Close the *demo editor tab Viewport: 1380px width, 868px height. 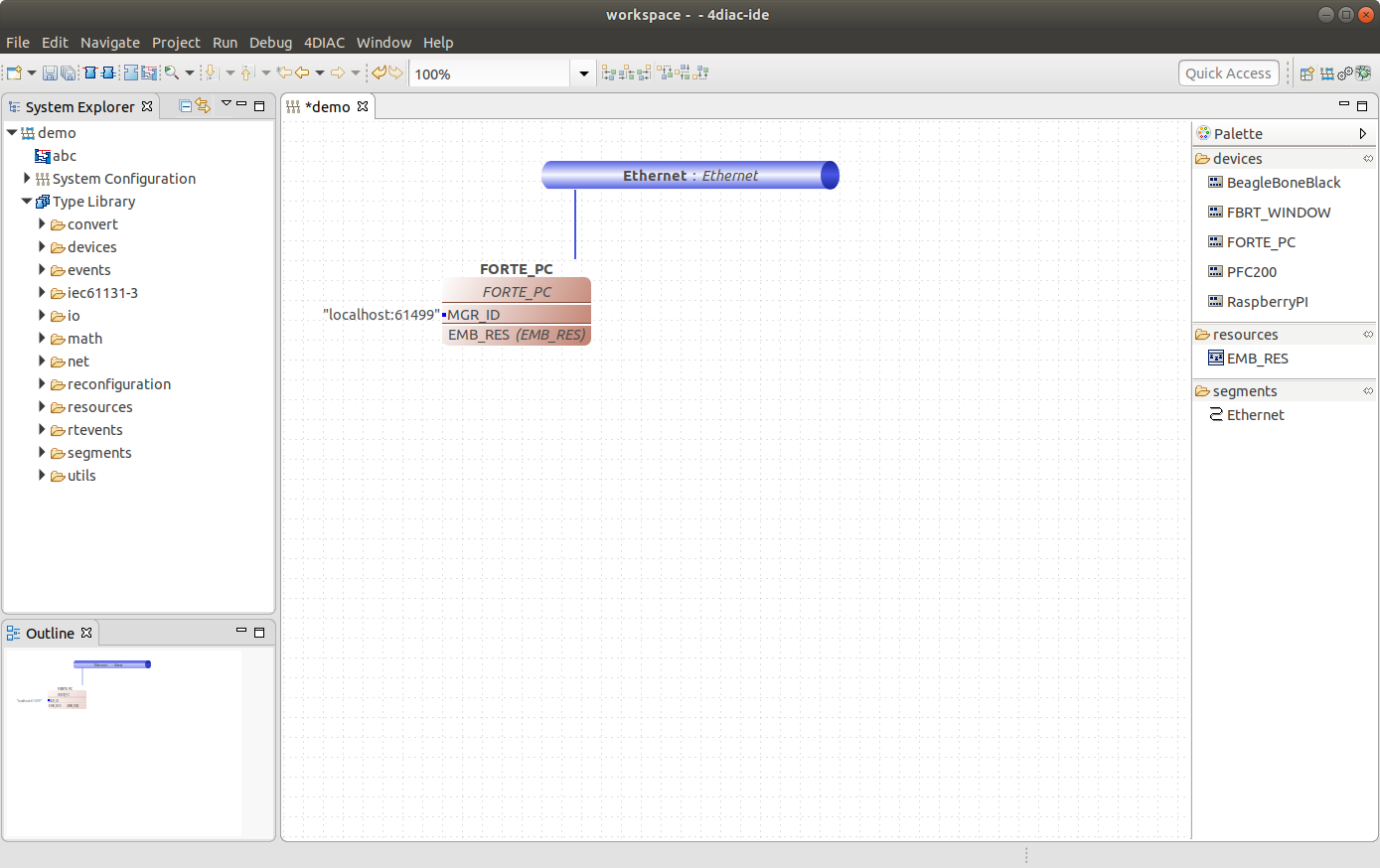coord(363,106)
